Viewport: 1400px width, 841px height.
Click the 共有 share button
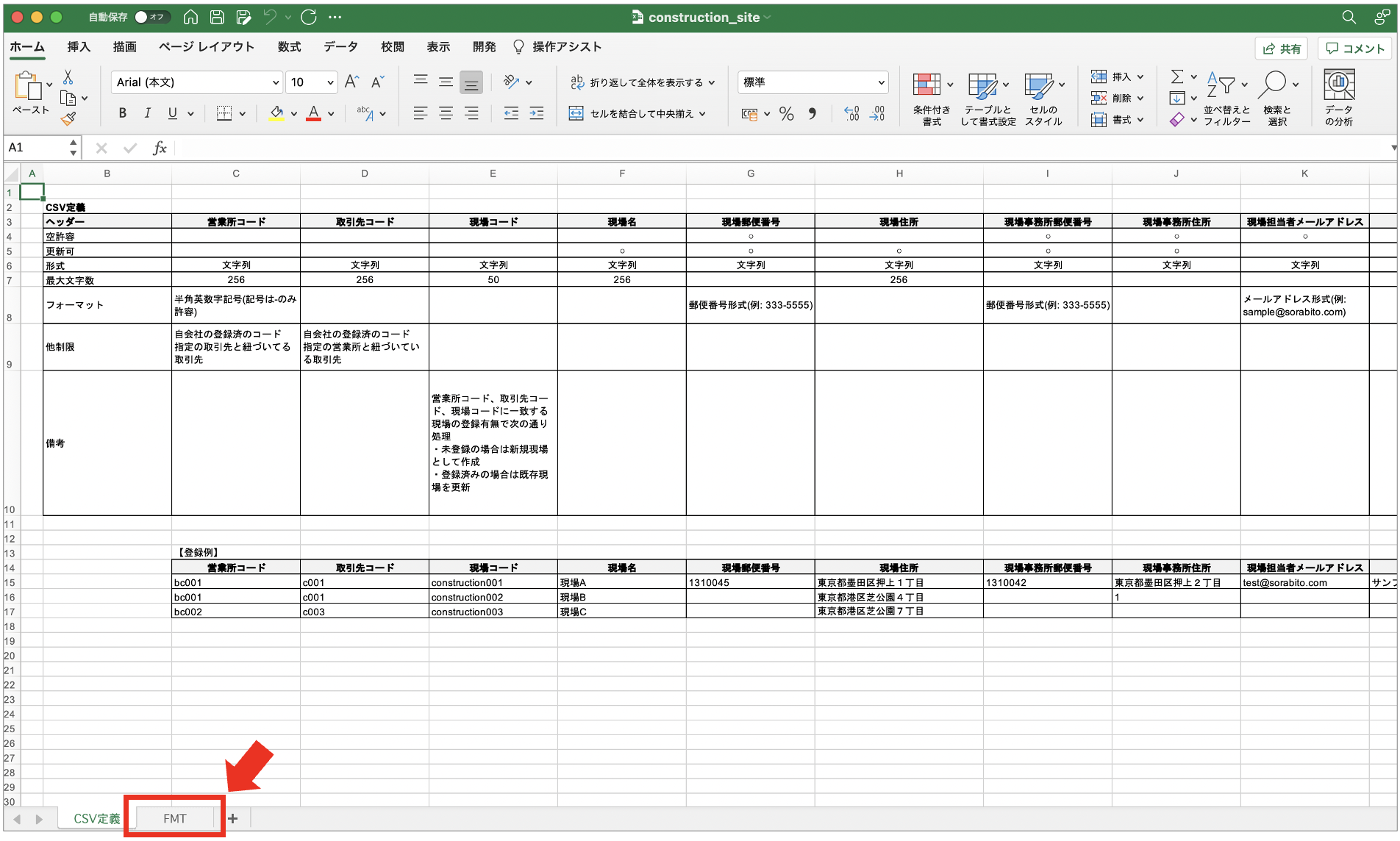(x=1282, y=49)
